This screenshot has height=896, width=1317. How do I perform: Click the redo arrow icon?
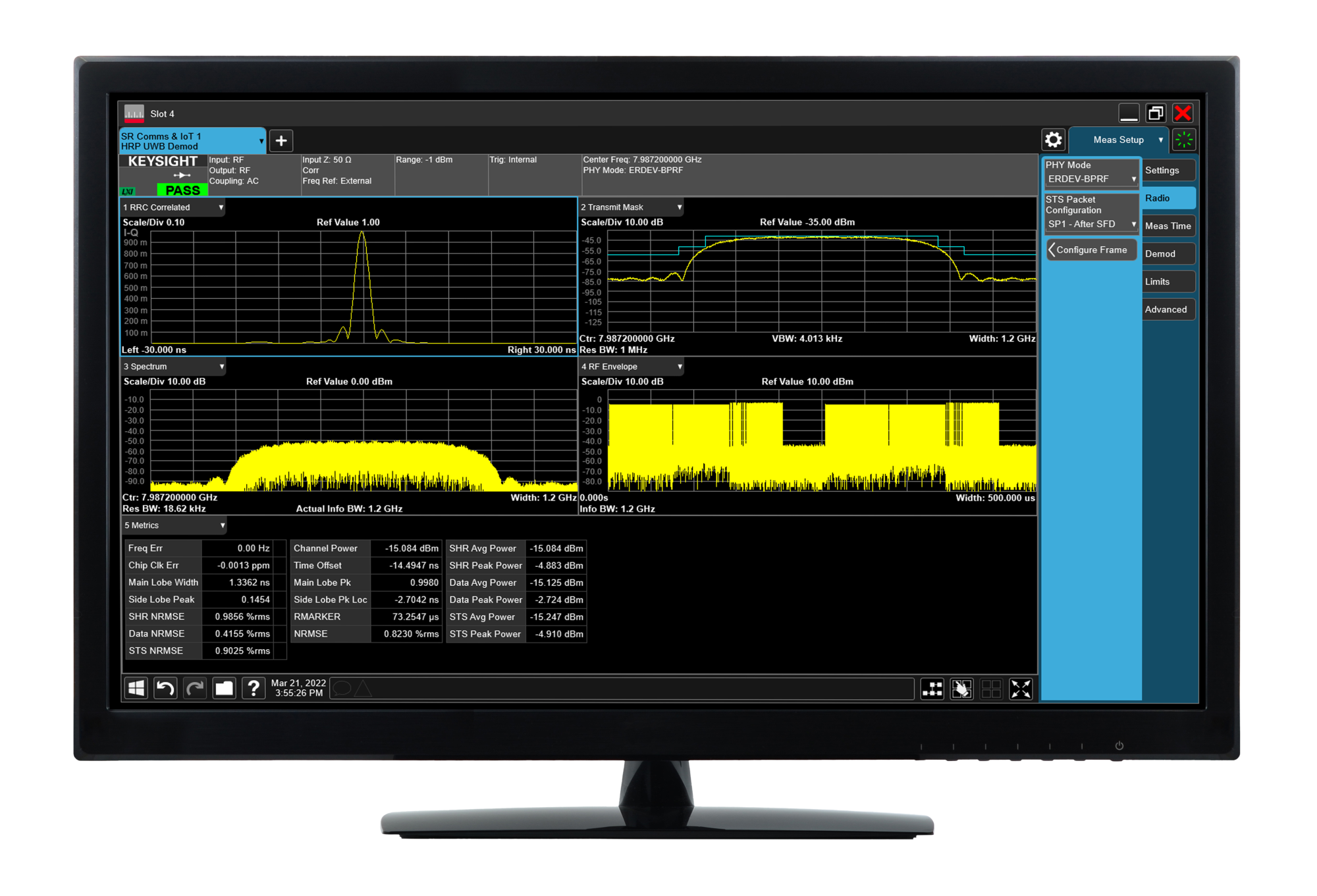[195, 689]
